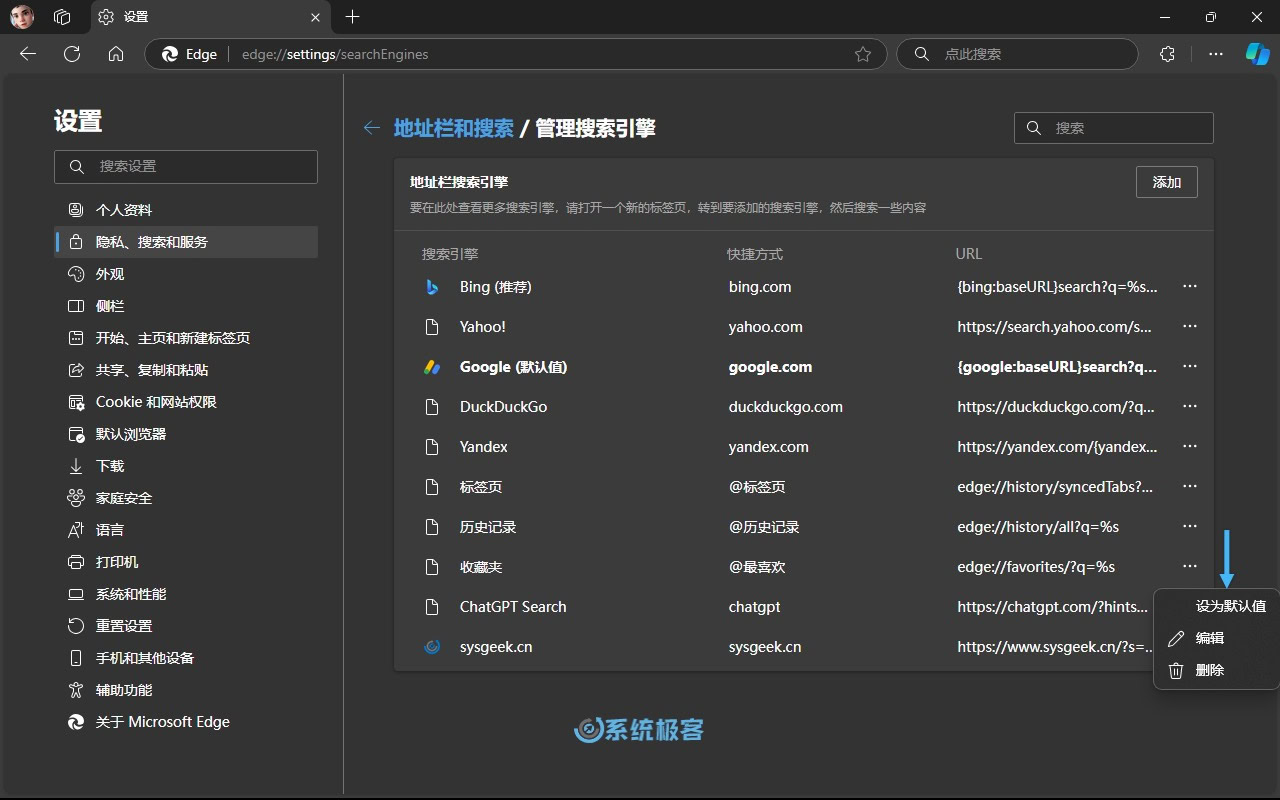This screenshot has width=1280, height=800.
Task: Open the more options menu for Google
Action: tap(1190, 367)
